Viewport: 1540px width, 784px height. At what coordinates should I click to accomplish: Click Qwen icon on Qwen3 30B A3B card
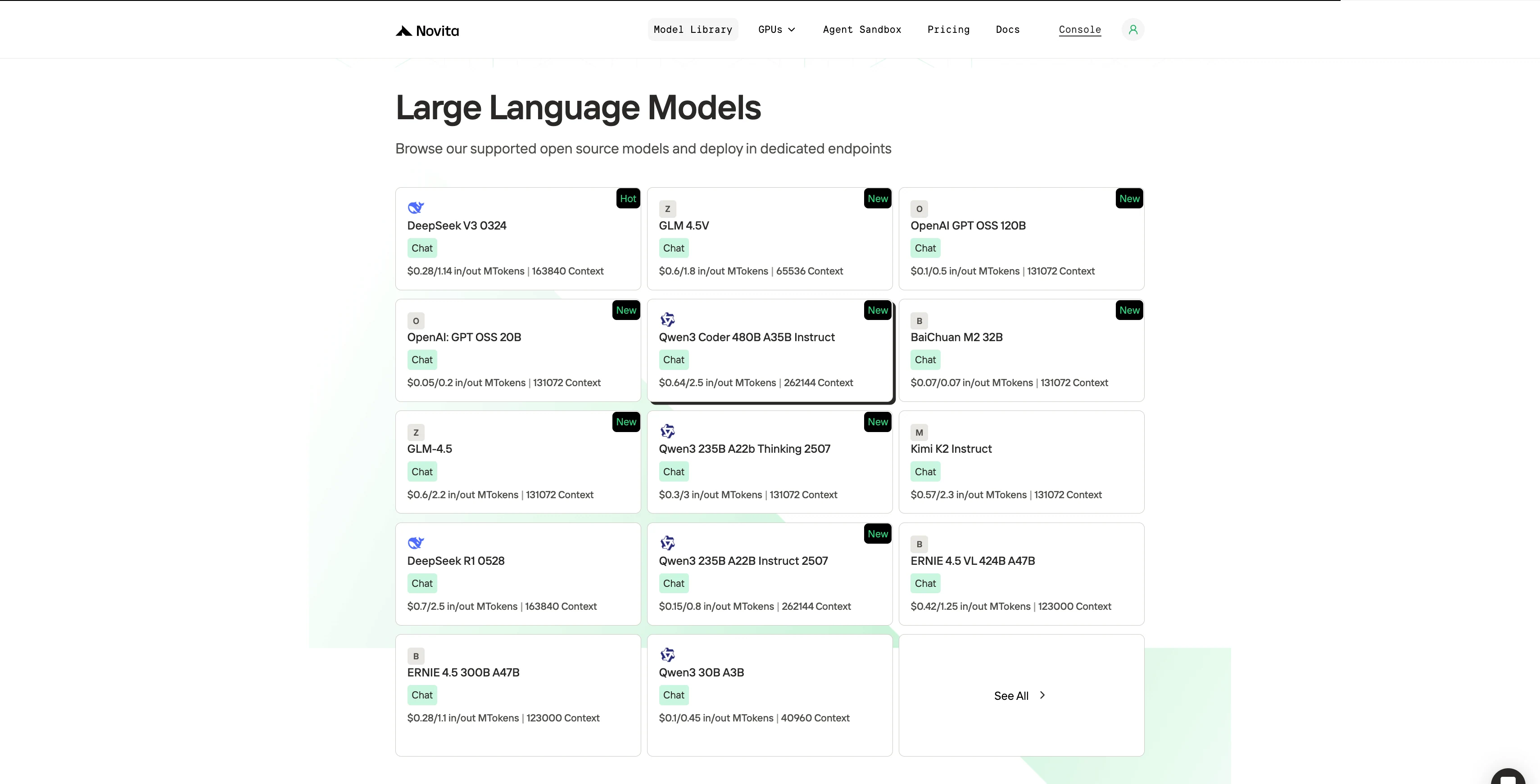click(667, 655)
